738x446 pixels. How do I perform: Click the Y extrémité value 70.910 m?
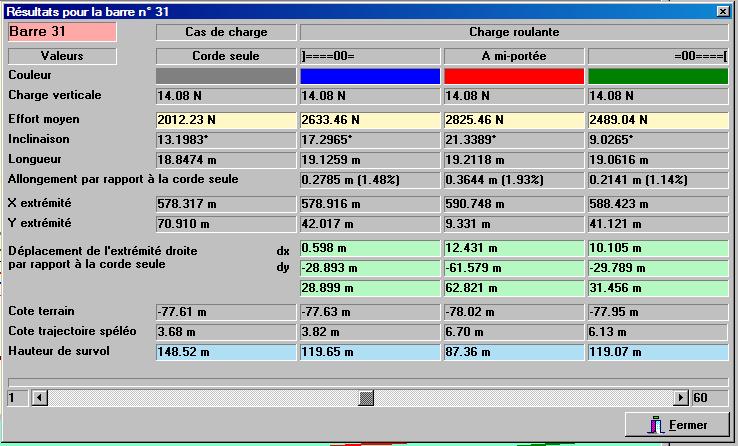(226, 224)
